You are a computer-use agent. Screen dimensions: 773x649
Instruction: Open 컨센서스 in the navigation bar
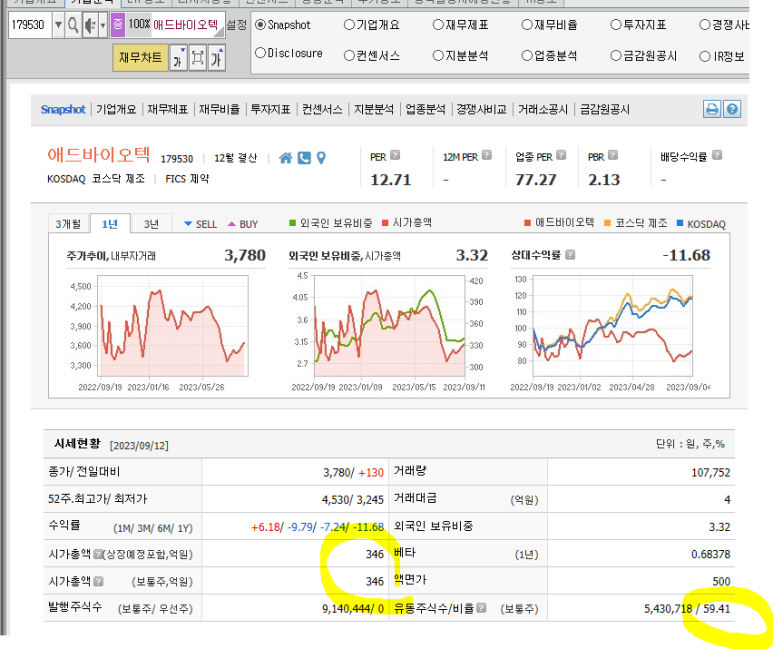tap(322, 109)
